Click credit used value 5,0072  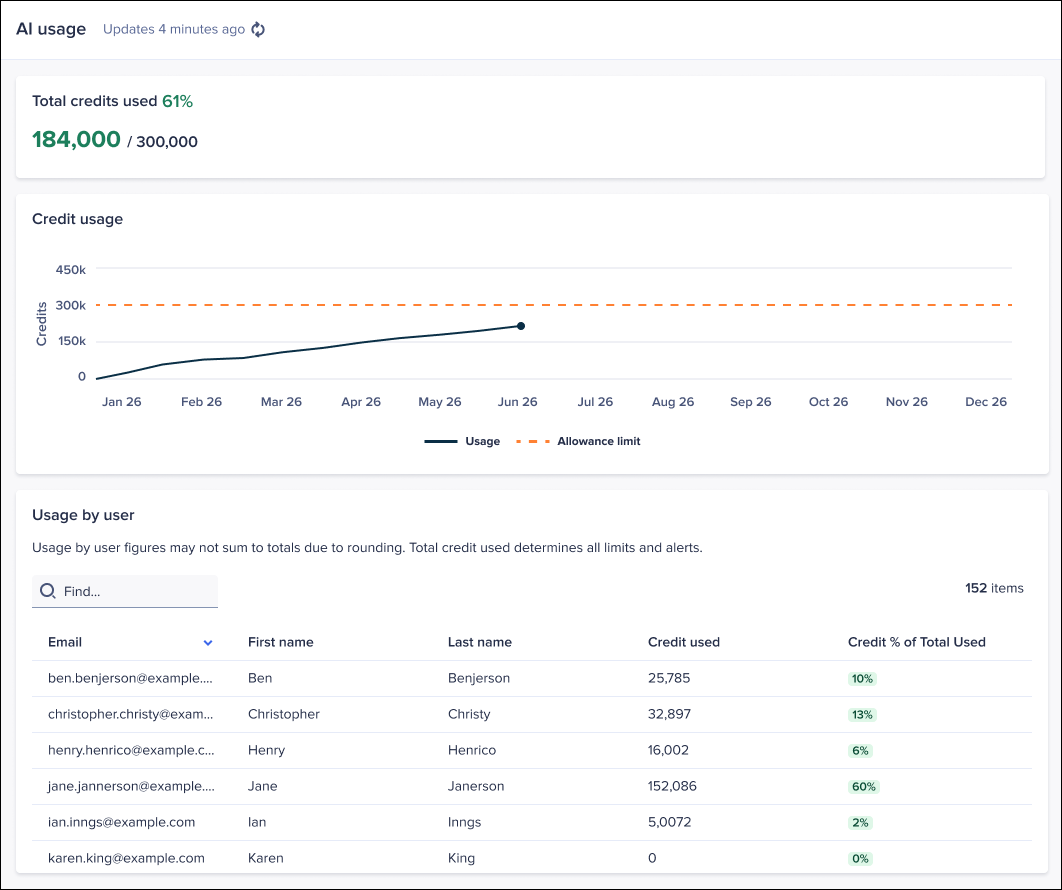(x=670, y=822)
